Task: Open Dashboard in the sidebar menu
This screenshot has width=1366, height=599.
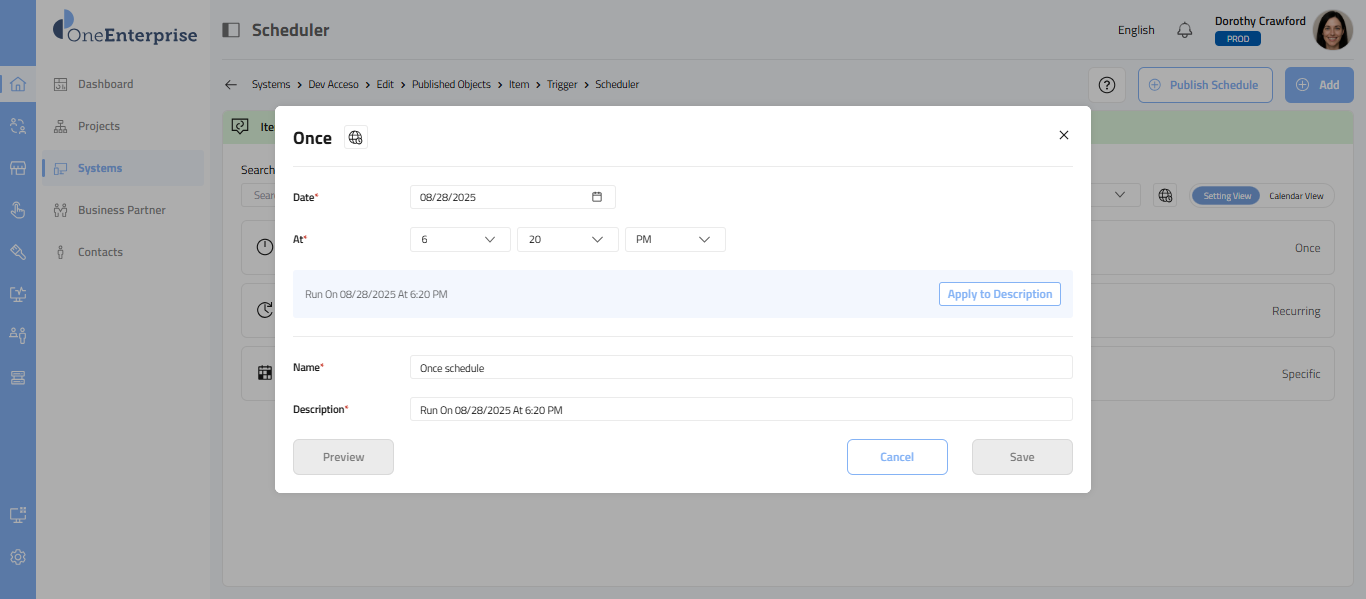Action: pyautogui.click(x=105, y=84)
